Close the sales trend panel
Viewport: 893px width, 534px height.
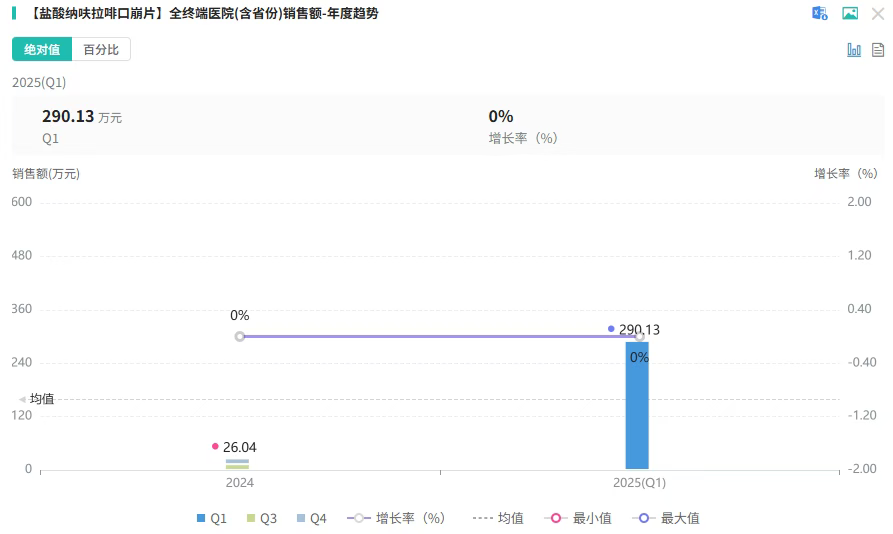pyautogui.click(x=878, y=13)
